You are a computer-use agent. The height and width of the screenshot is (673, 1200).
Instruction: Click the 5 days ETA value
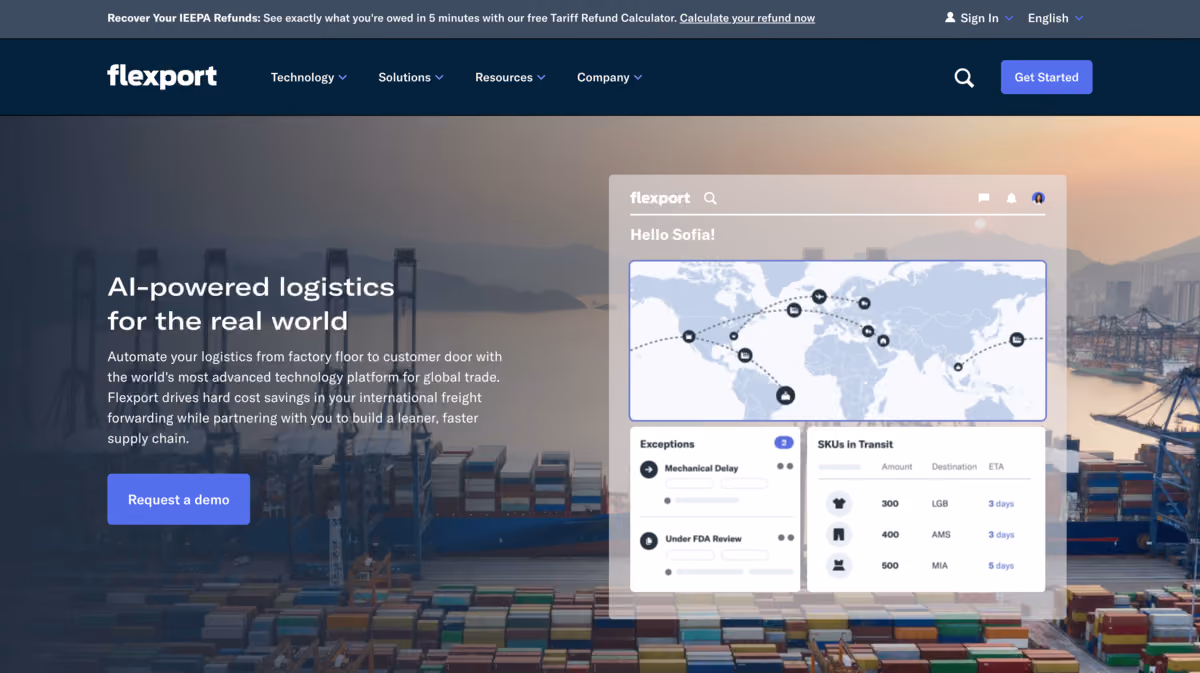coord(1001,566)
